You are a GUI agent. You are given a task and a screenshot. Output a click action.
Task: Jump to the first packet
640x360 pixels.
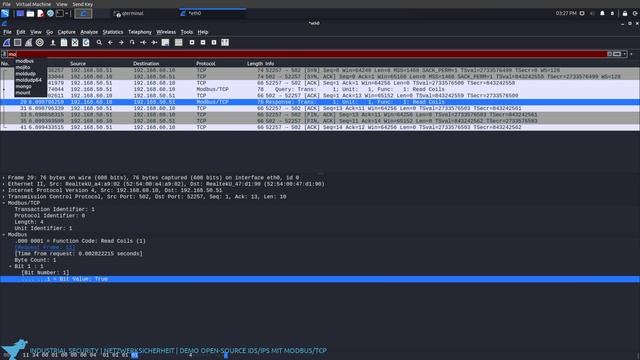click(x=143, y=42)
